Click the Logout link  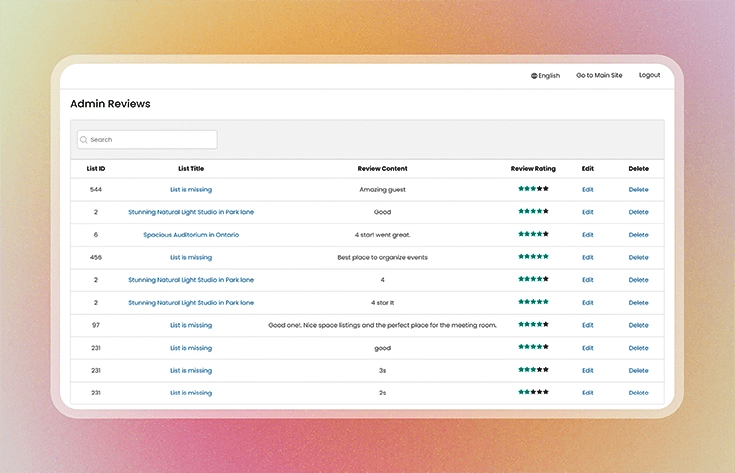[649, 75]
